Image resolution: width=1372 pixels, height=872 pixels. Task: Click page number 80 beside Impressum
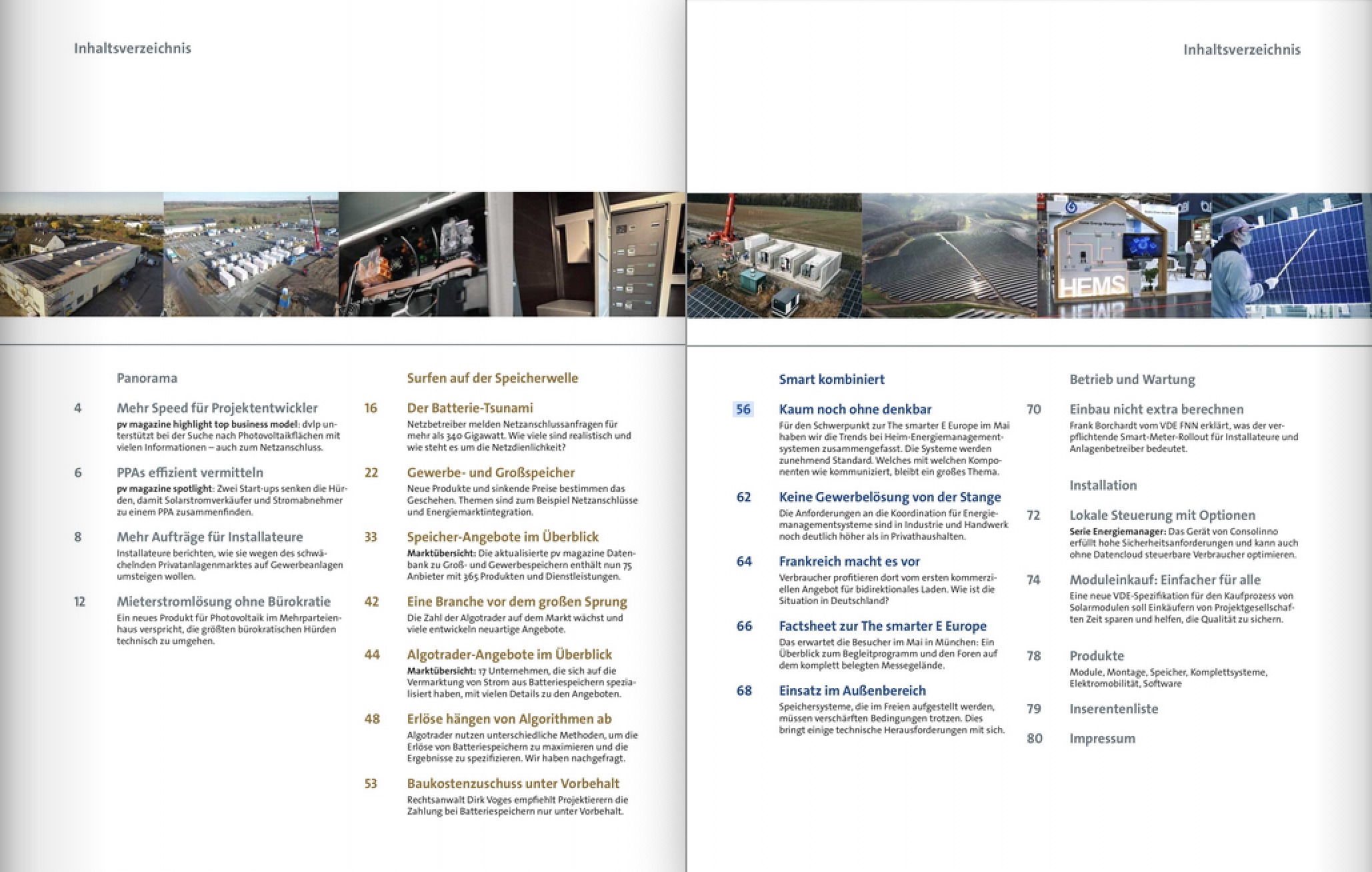(1035, 739)
